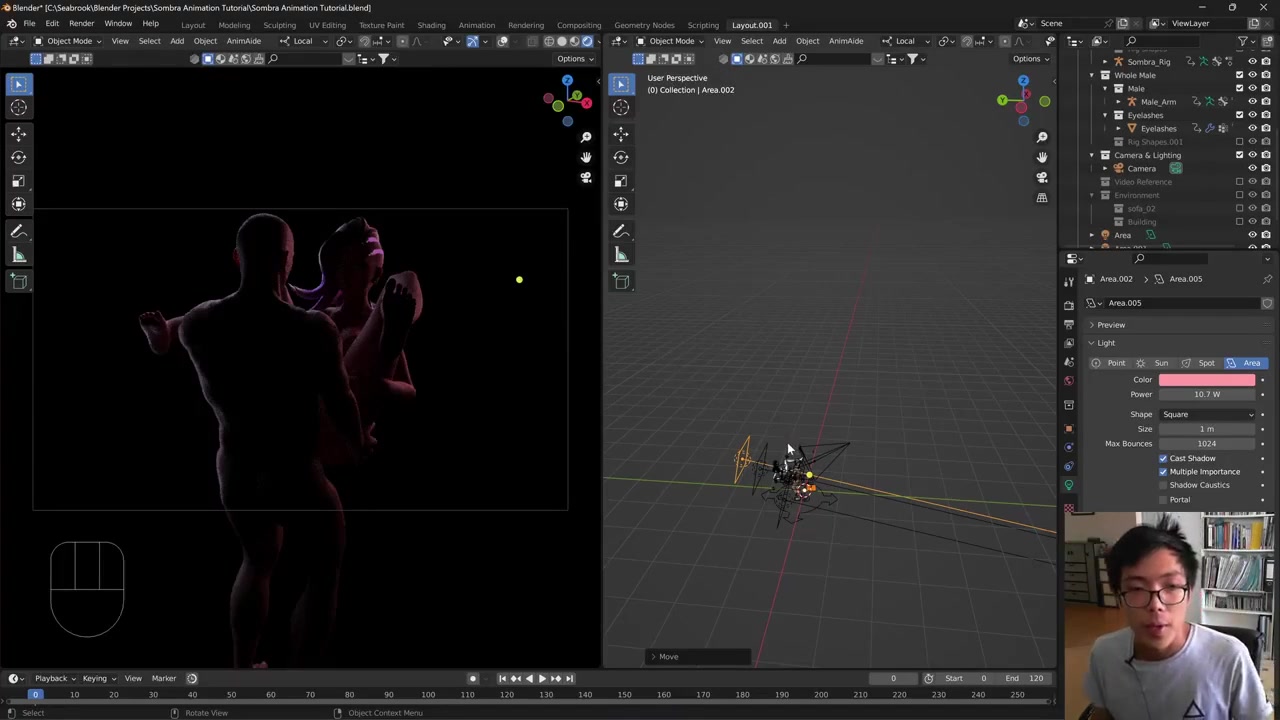Click the pink light Color swatch

coord(1206,380)
